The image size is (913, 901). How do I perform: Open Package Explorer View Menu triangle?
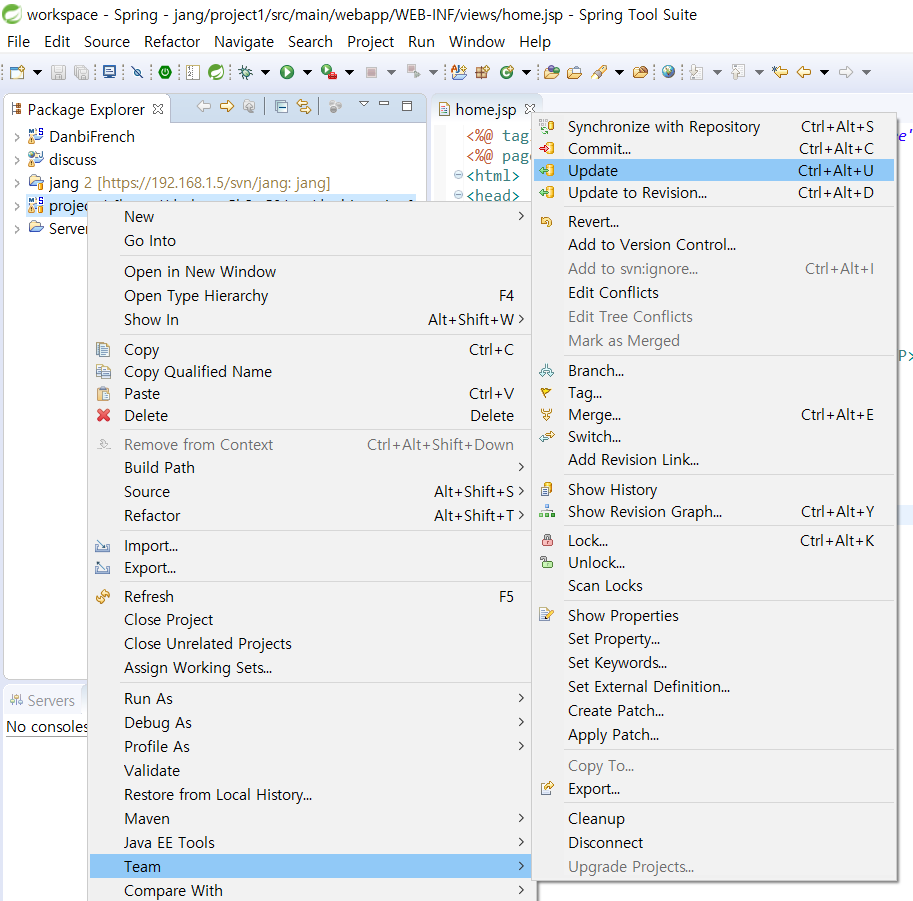coord(364,104)
